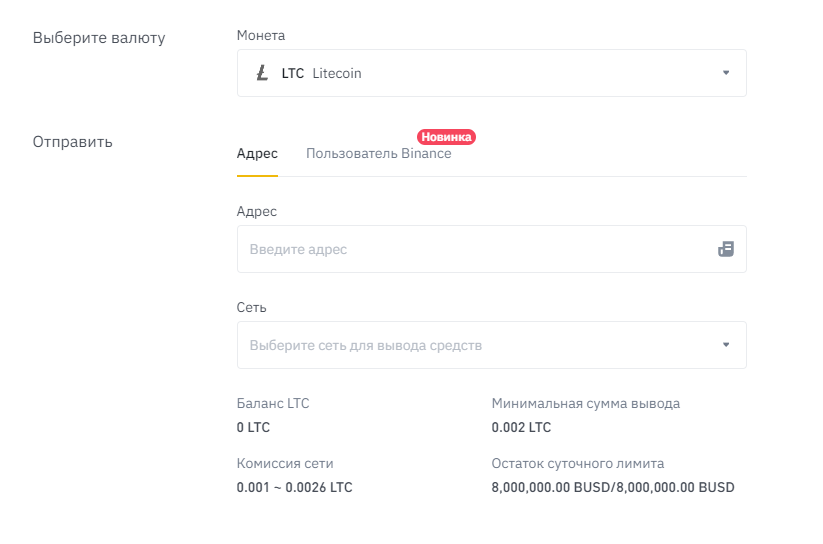
Task: Switch to the Адрес tab
Action: pos(257,153)
